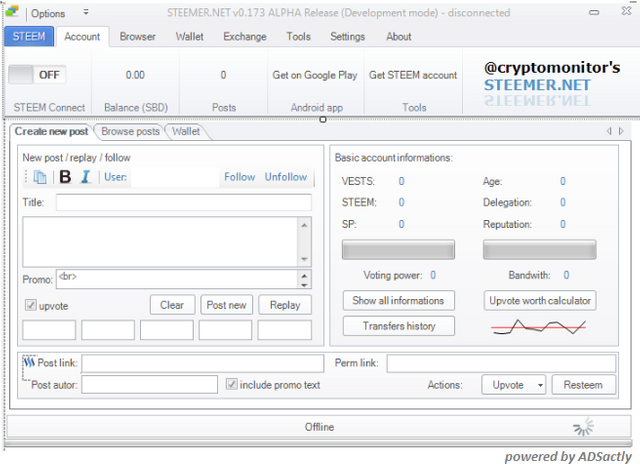Click Get on Google Play button
Image resolution: width=640 pixels, height=470 pixels.
[315, 75]
